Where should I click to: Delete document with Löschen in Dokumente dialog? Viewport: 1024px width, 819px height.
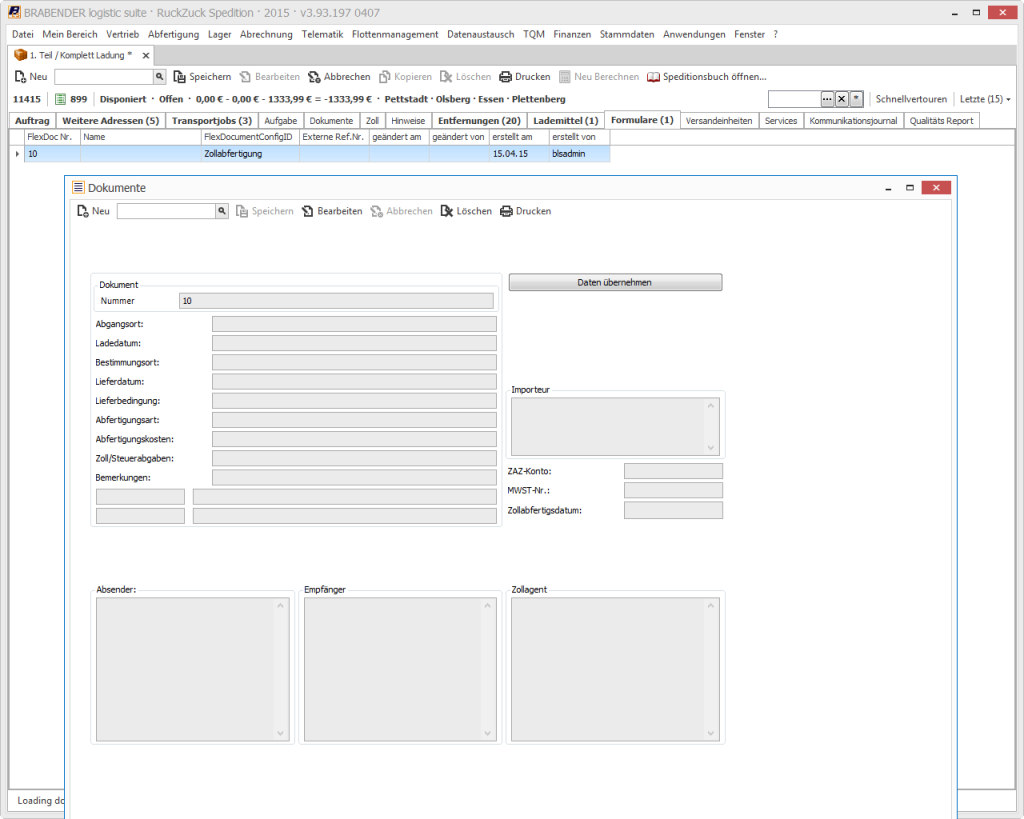pyautogui.click(x=466, y=211)
